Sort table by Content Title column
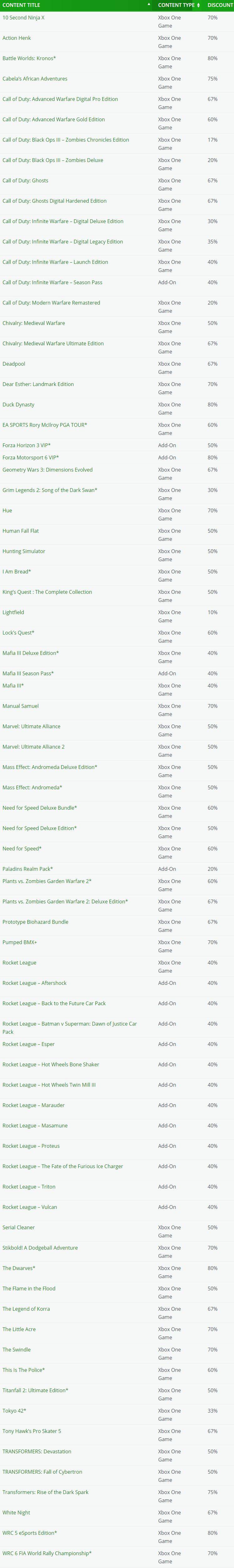 [21, 5]
